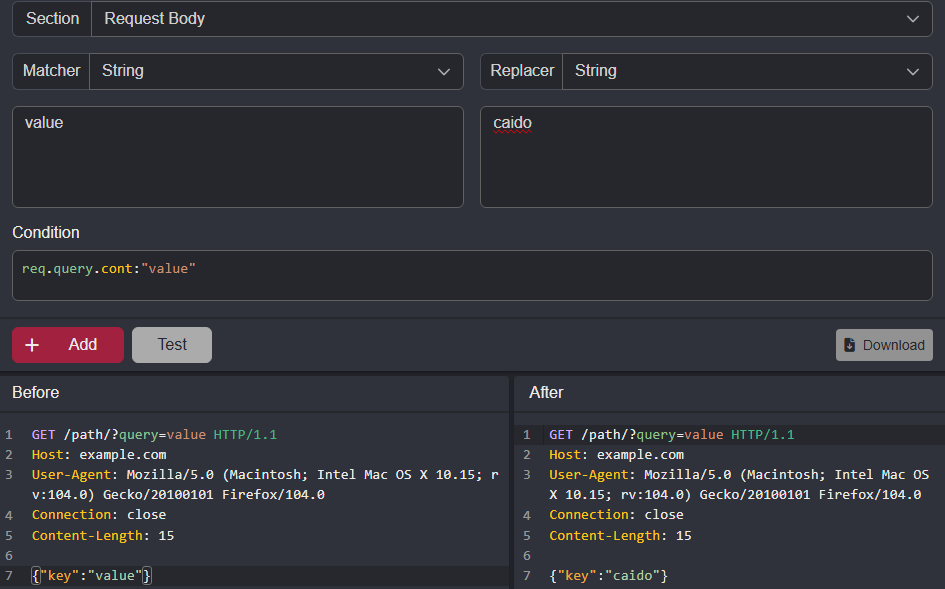Focus the Replacer text area containing "caido"
Image resolution: width=945 pixels, height=589 pixels.
(x=706, y=157)
